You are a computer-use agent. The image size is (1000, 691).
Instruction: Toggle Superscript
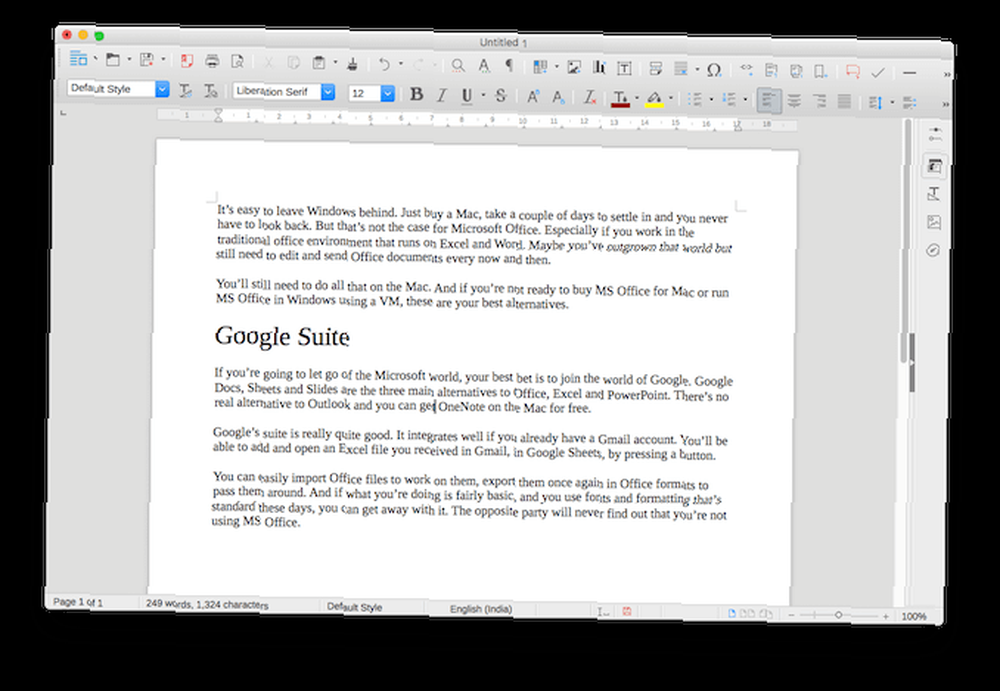tap(533, 97)
